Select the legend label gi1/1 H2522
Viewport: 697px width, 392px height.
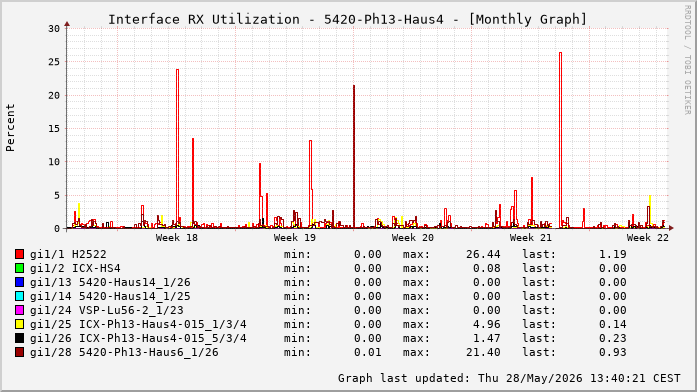tap(68, 254)
